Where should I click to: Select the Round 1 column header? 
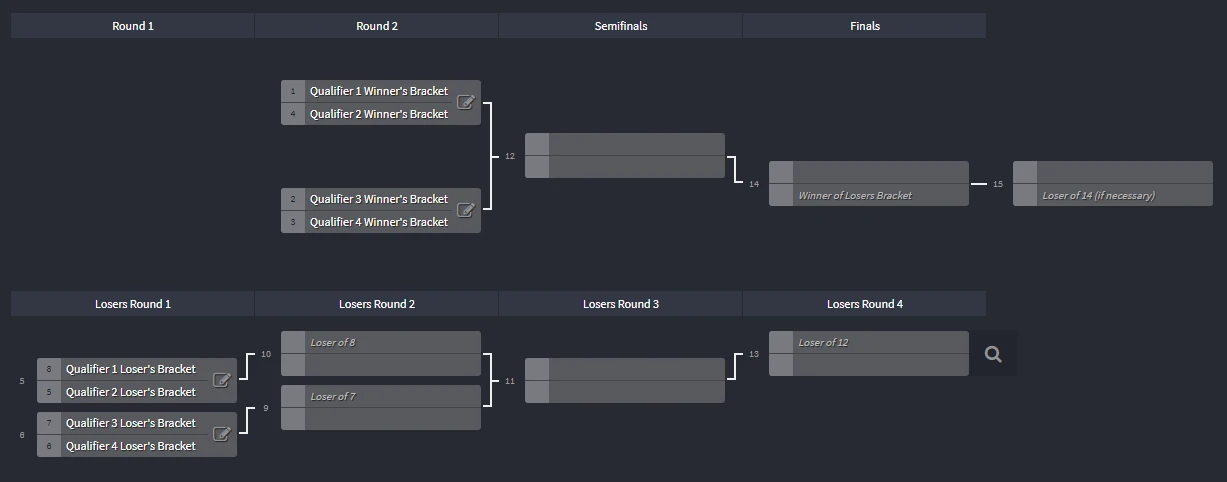[x=133, y=26]
